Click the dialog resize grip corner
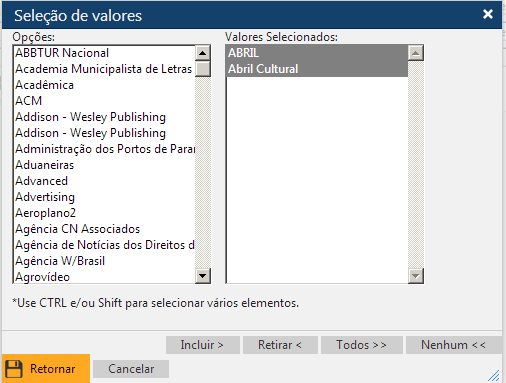Image resolution: width=506 pixels, height=383 pixels. (494, 375)
